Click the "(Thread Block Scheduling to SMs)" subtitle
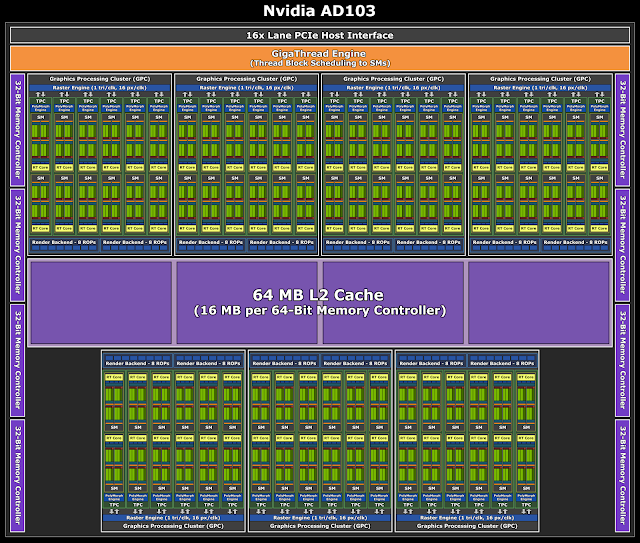 coord(320,63)
